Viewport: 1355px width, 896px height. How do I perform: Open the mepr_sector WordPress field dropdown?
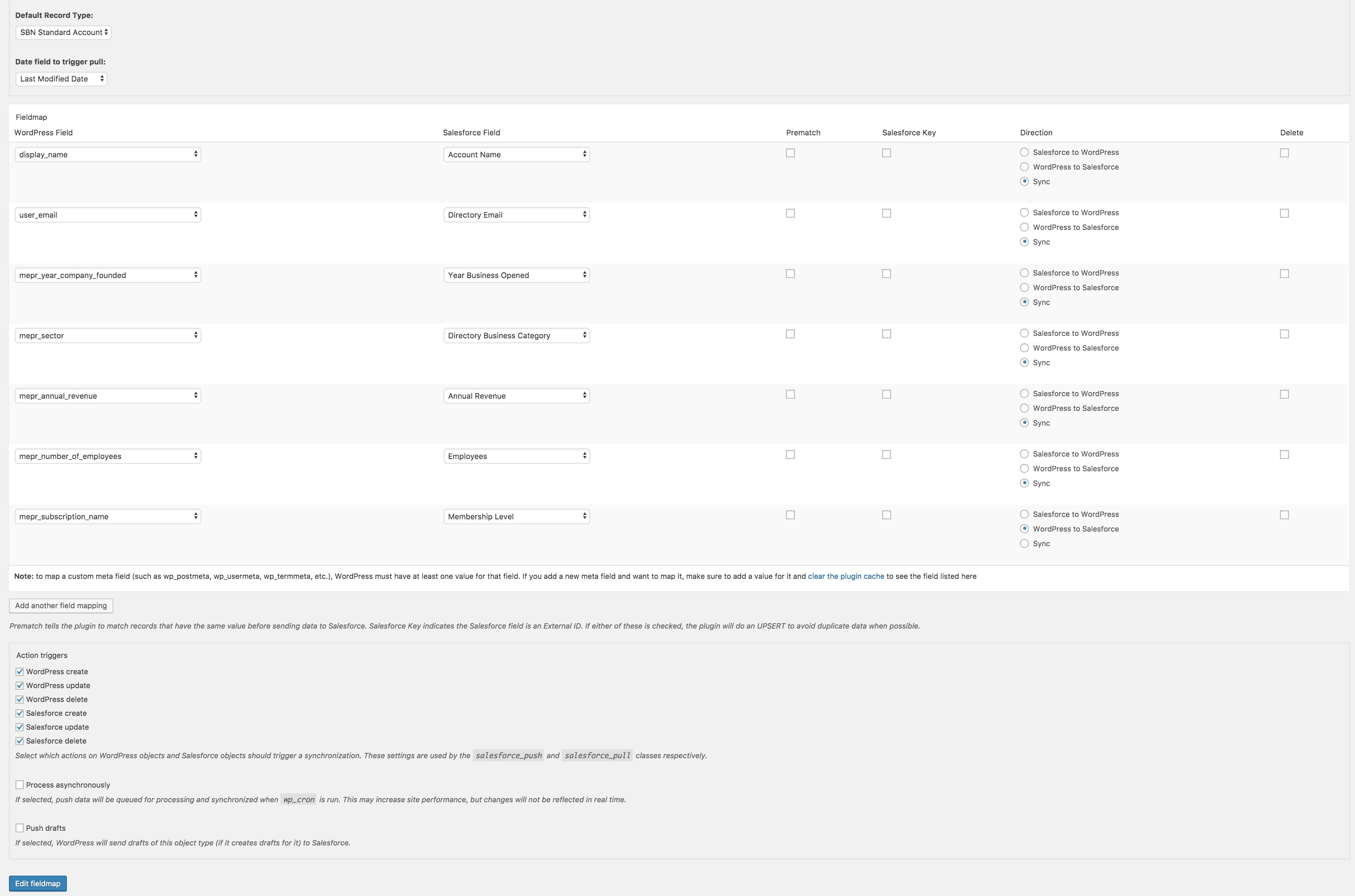coord(107,335)
